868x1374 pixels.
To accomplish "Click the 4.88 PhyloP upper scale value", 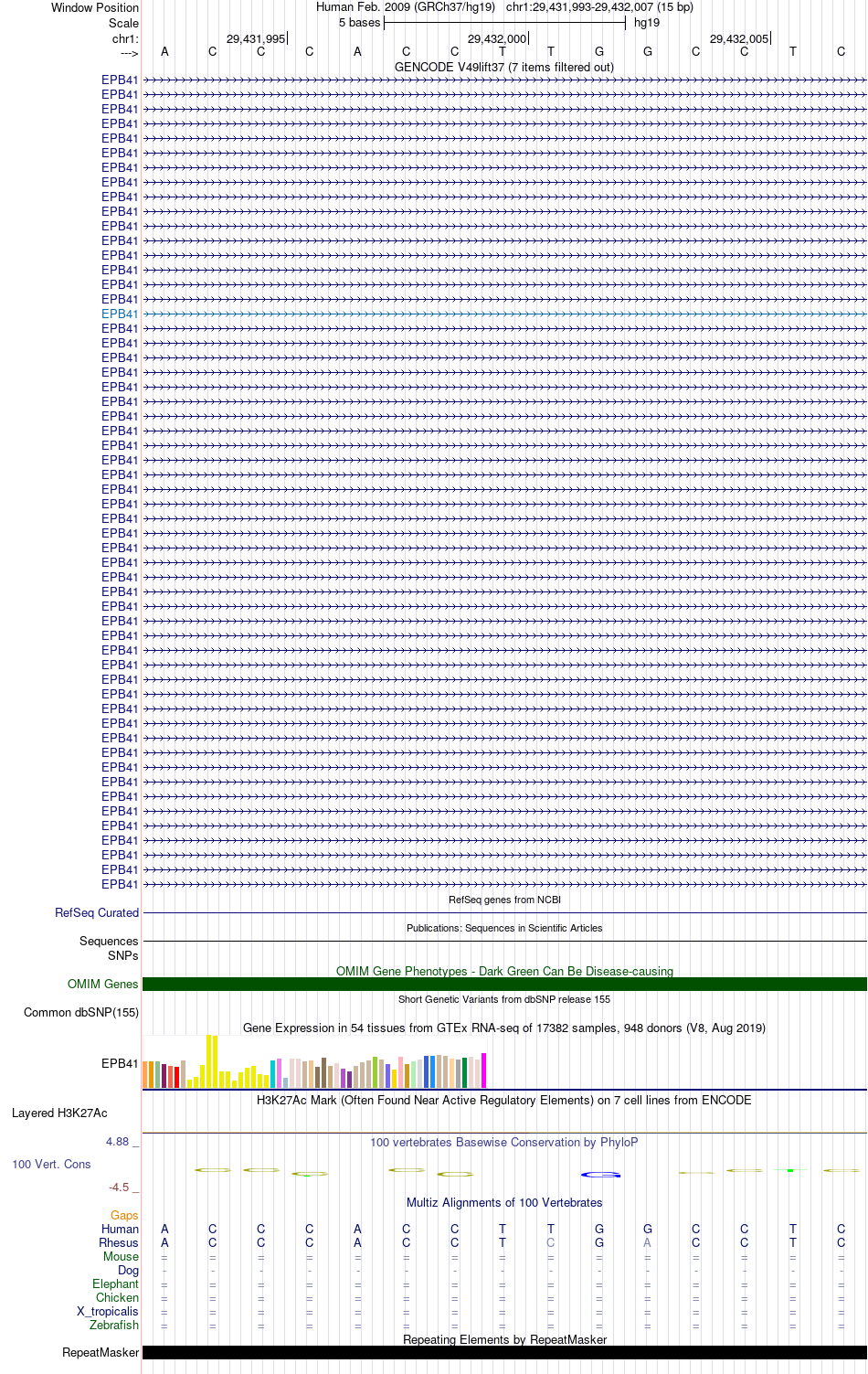I will pyautogui.click(x=117, y=1141).
